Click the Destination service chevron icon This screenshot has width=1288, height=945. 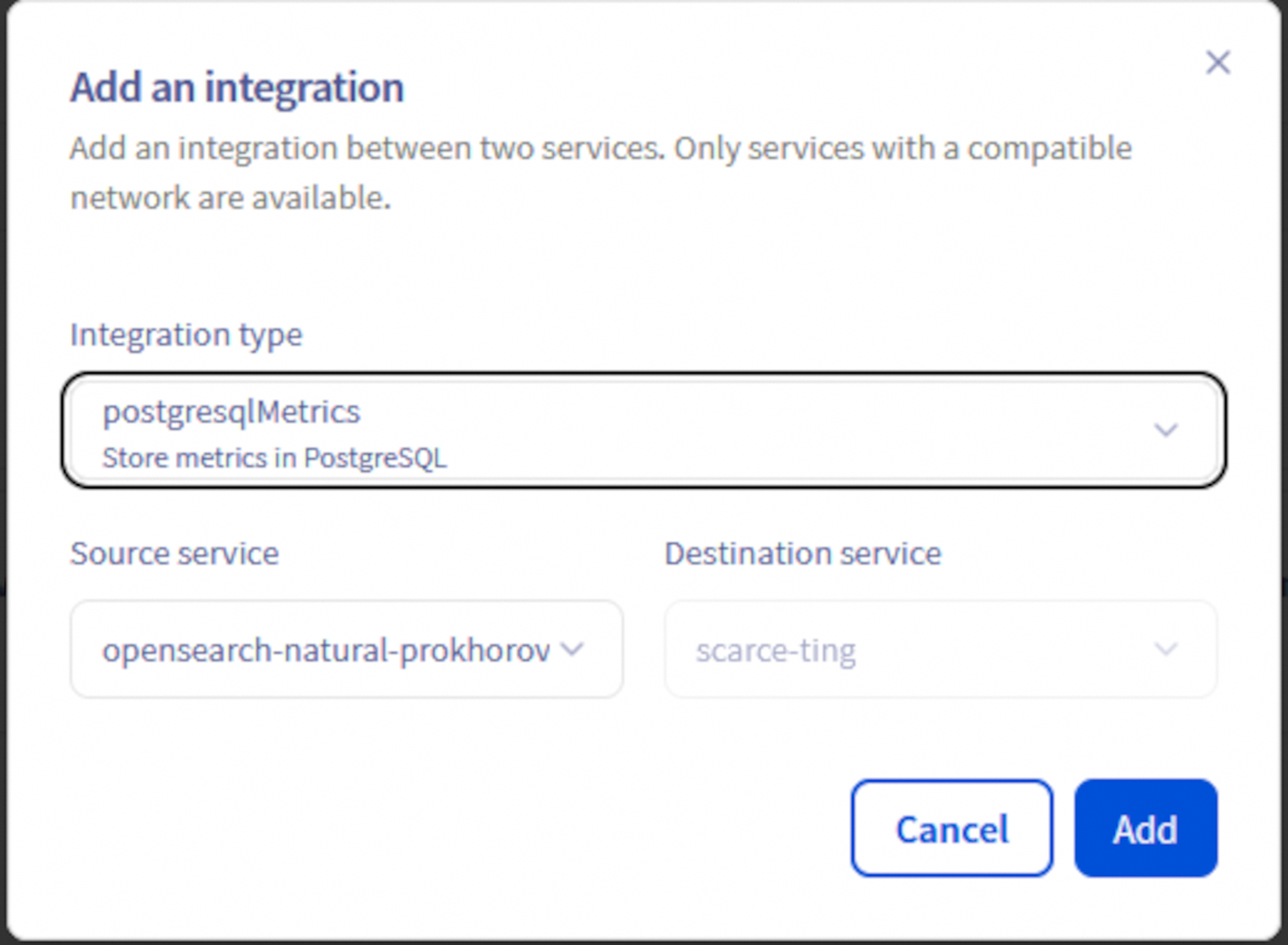click(x=1164, y=650)
